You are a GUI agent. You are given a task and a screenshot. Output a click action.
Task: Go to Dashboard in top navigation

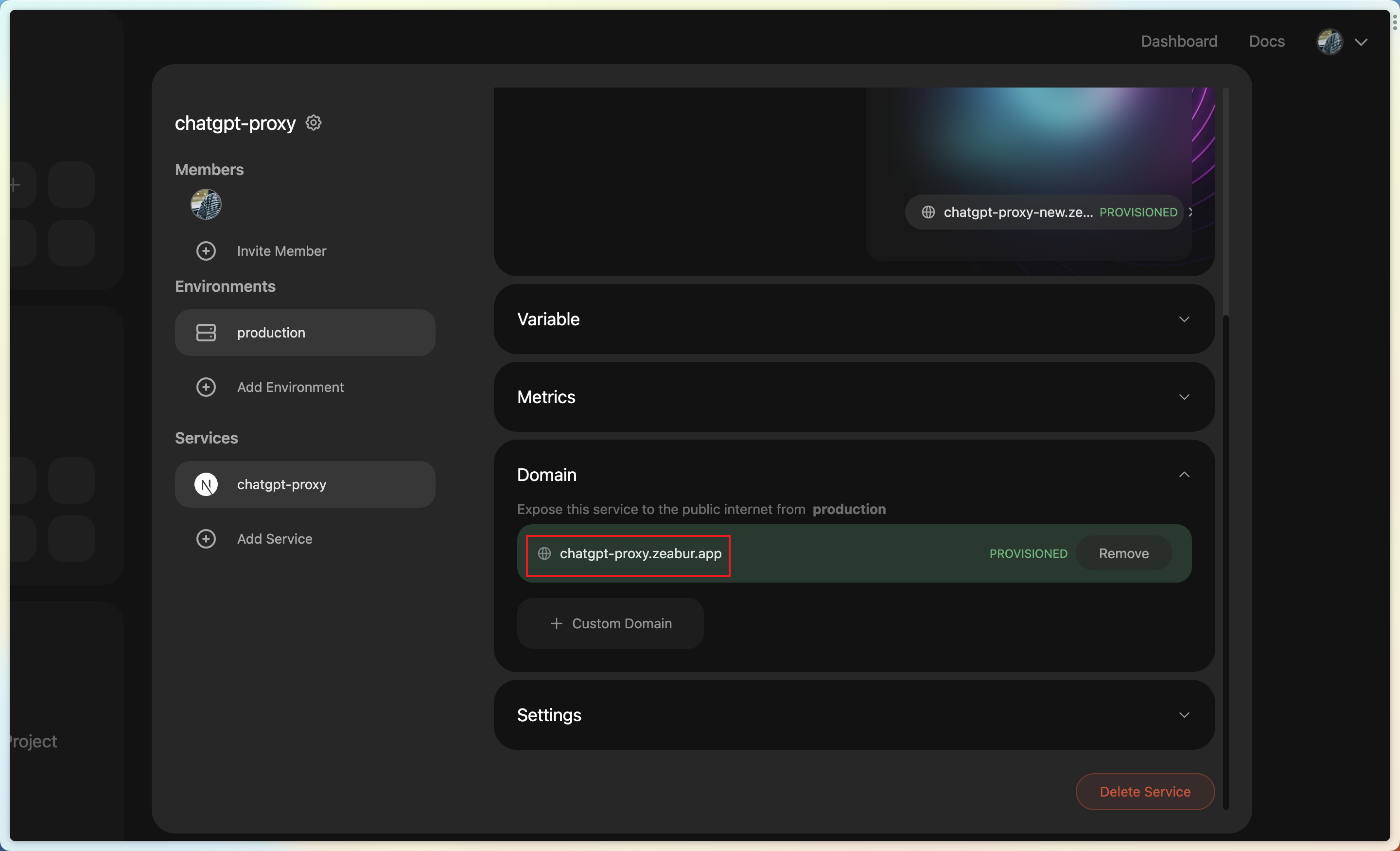click(x=1179, y=41)
